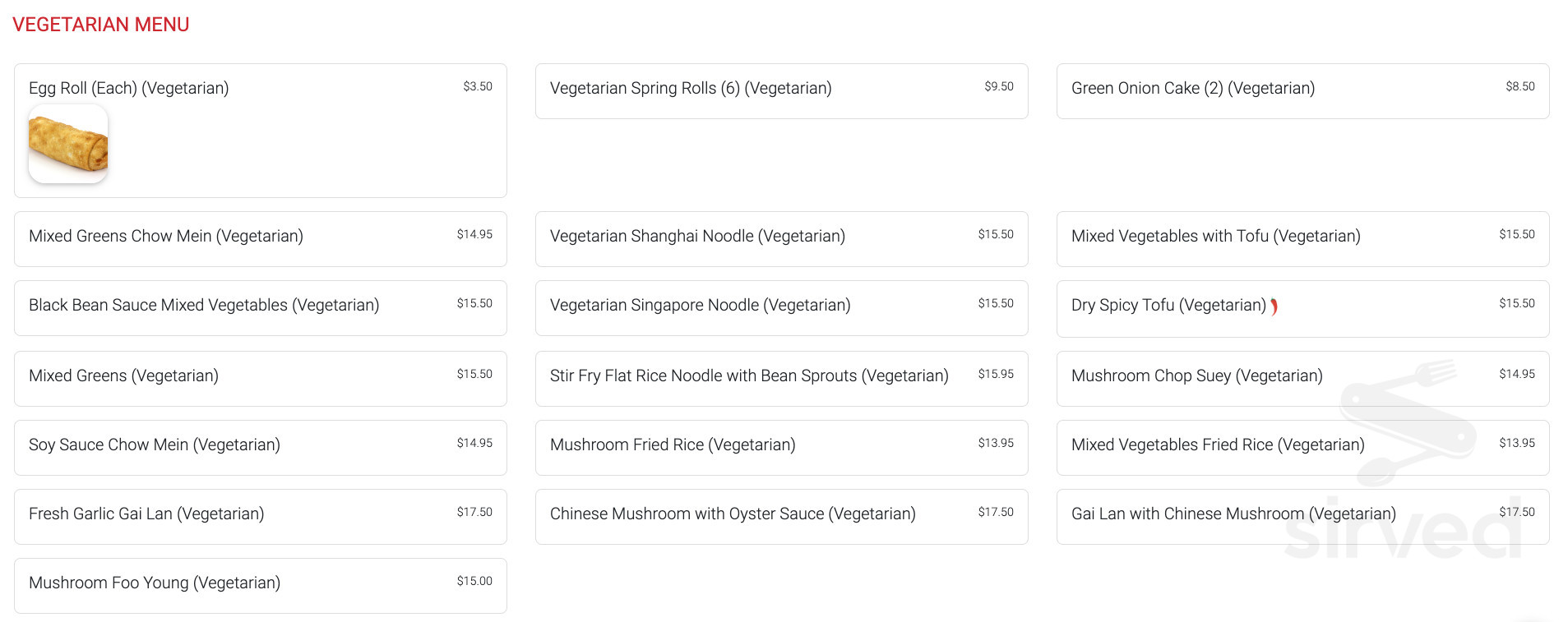The height and width of the screenshot is (622, 1568).
Task: Choose the Mushroom Foo Young dish
Action: 155,583
